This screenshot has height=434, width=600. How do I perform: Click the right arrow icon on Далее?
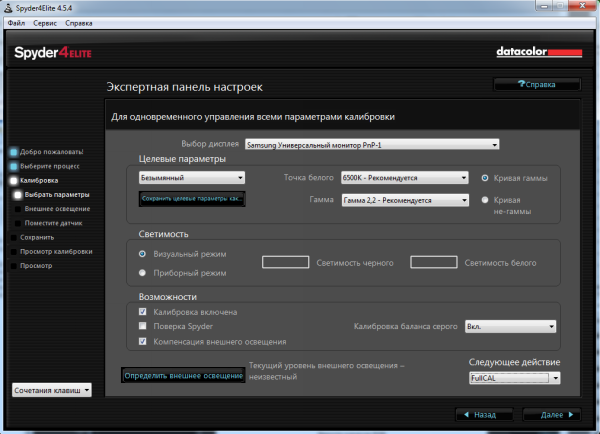click(571, 414)
